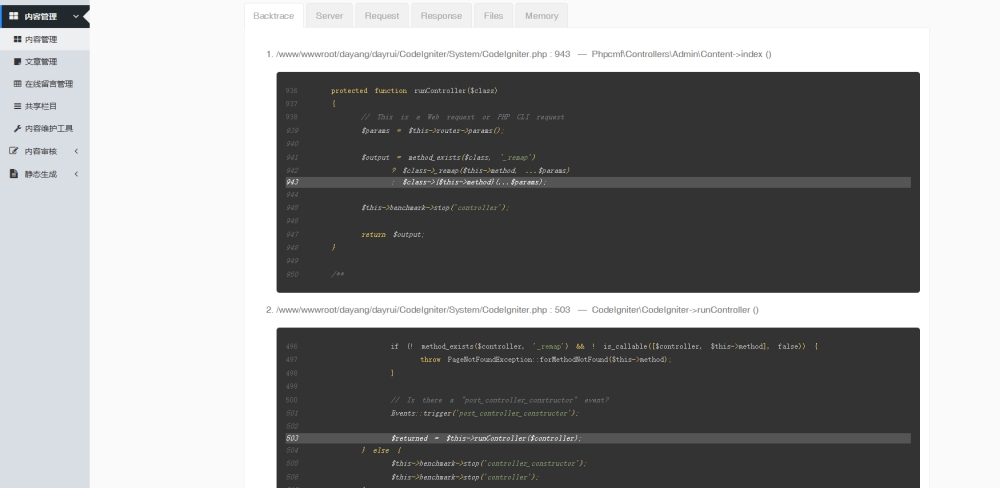Open 在线留言管理 in the sidebar
The width and height of the screenshot is (1000, 488).
coord(49,84)
